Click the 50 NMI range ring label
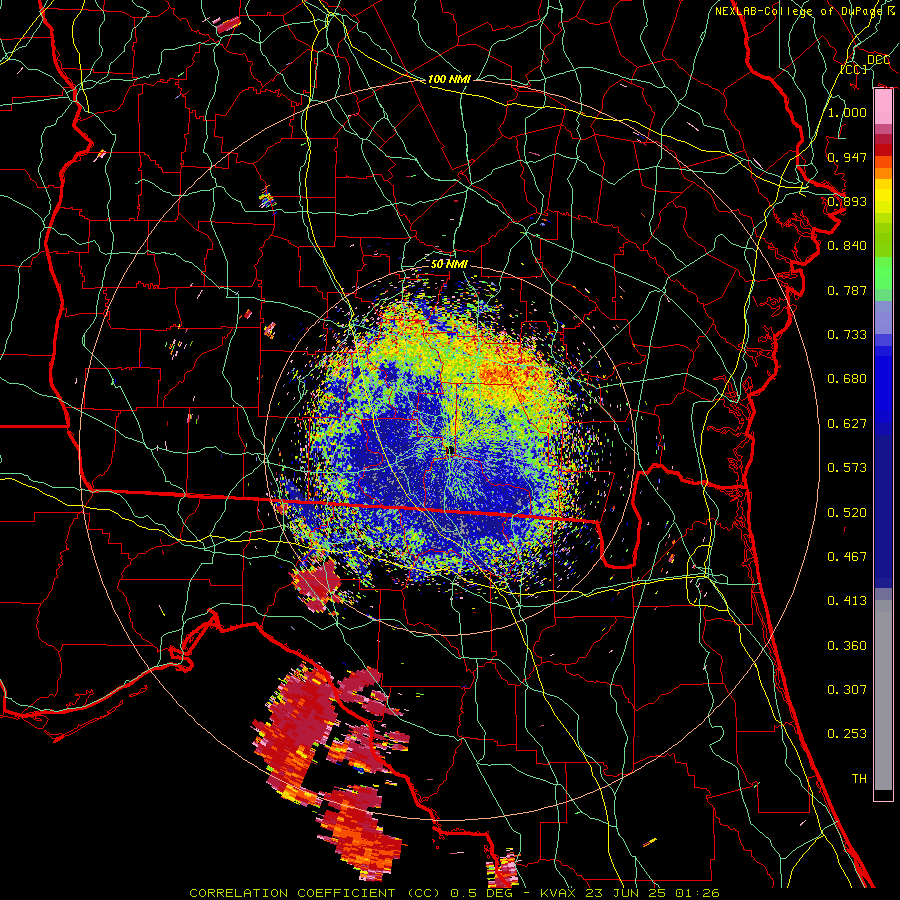 449,264
